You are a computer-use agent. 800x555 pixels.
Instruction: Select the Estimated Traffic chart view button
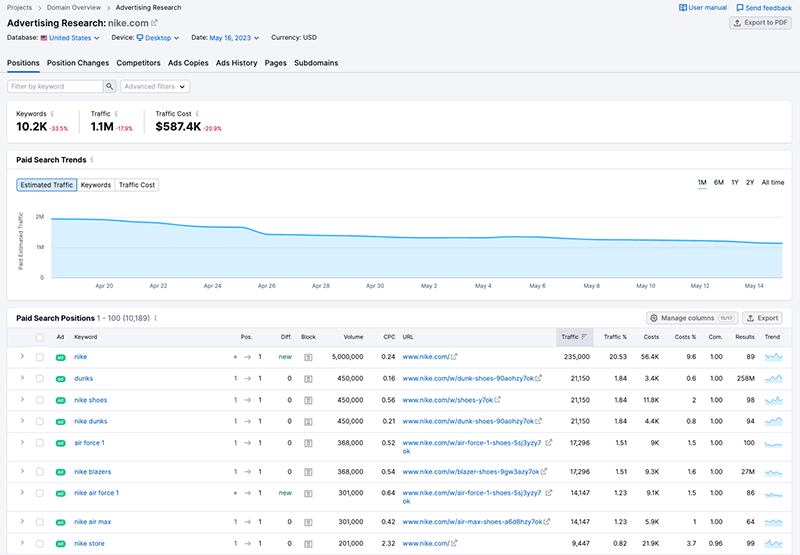pyautogui.click(x=46, y=185)
